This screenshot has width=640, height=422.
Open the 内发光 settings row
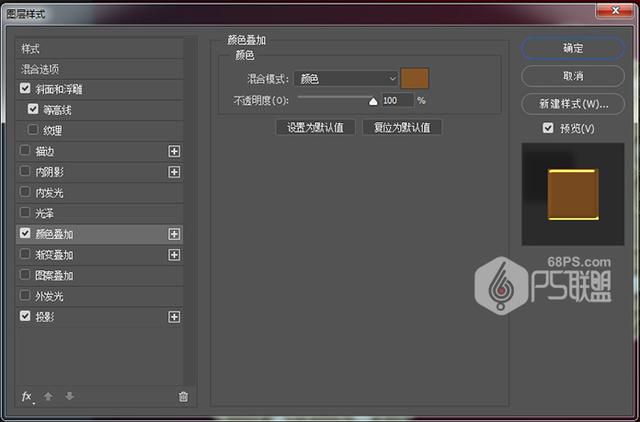coord(99,193)
